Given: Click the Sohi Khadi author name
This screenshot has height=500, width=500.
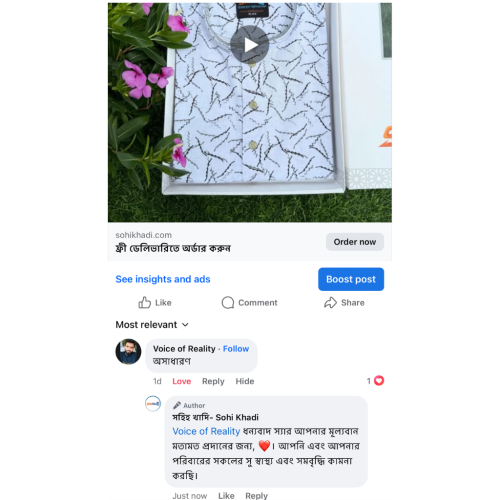Looking at the screenshot, I should point(215,417).
